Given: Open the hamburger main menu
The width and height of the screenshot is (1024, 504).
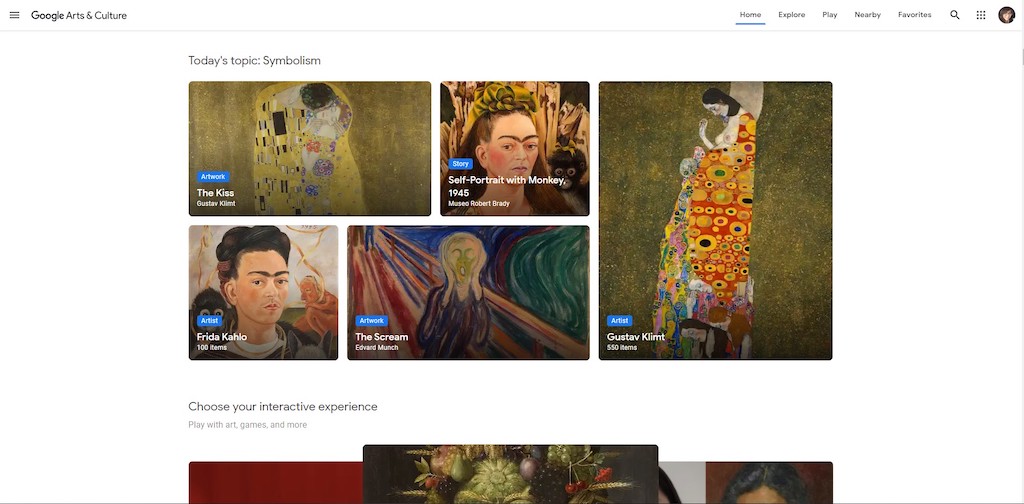Looking at the screenshot, I should click(x=14, y=15).
